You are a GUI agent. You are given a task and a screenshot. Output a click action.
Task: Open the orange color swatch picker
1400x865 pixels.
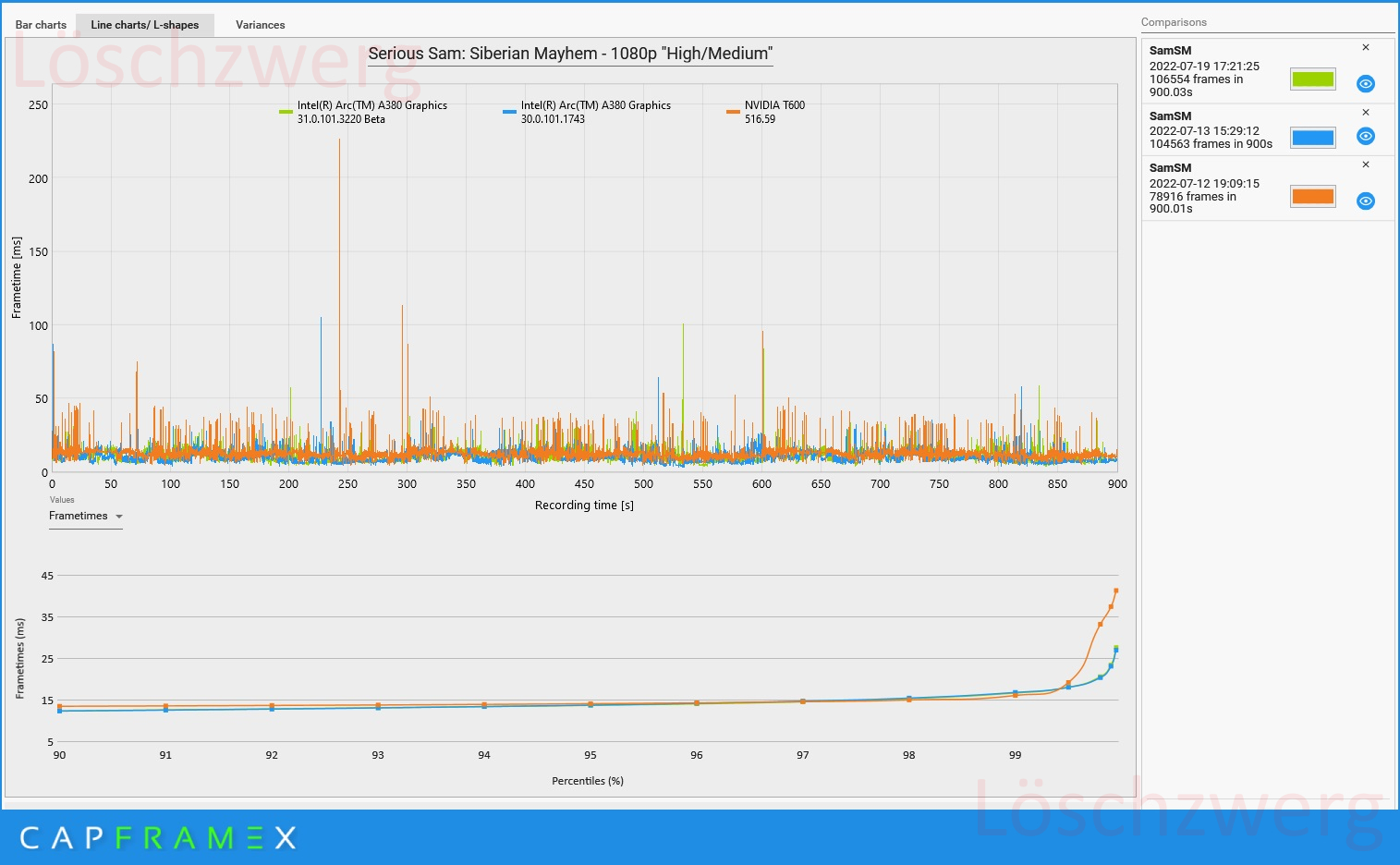point(1312,196)
